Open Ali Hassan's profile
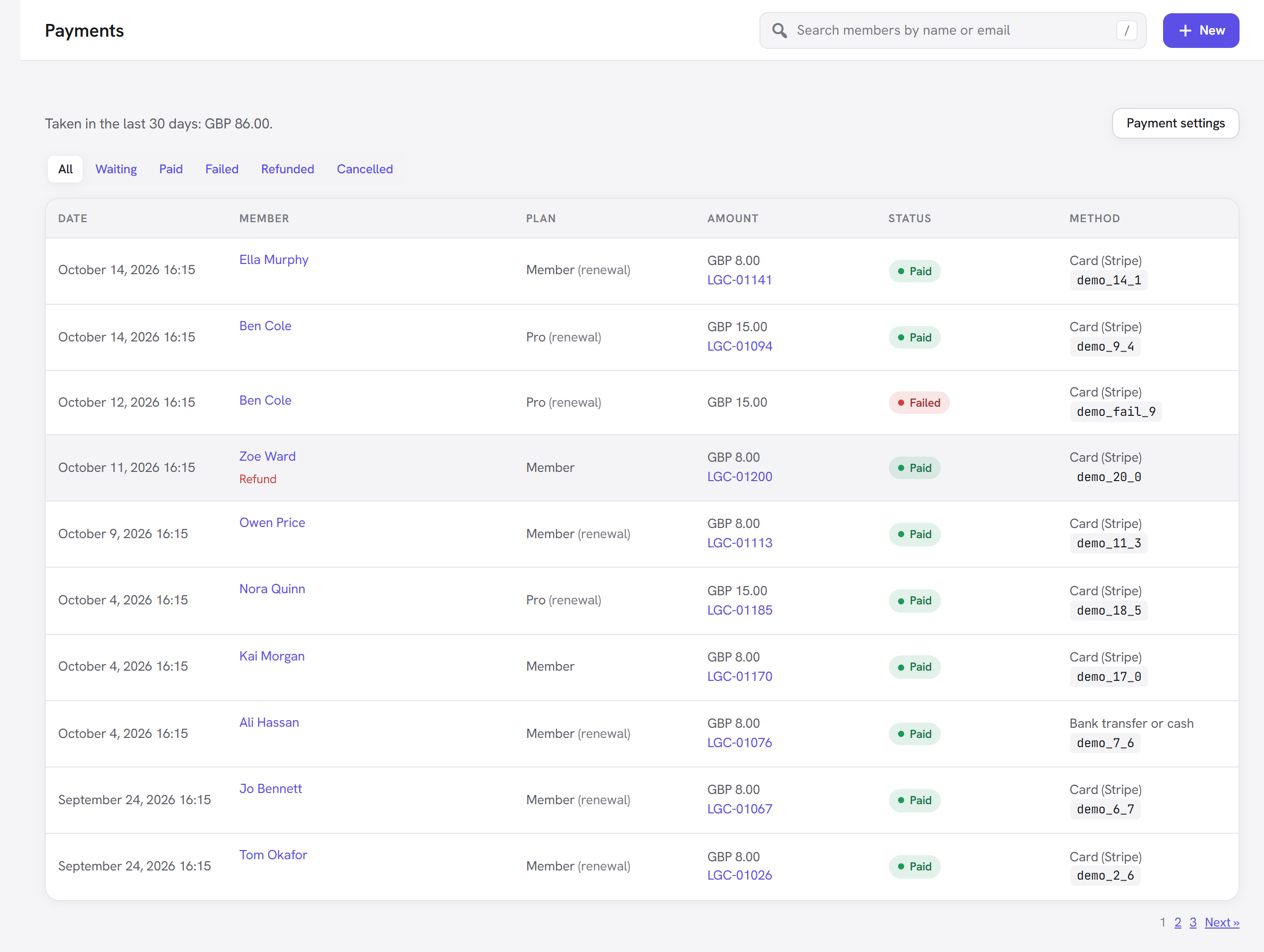This screenshot has height=952, width=1264. 269,722
